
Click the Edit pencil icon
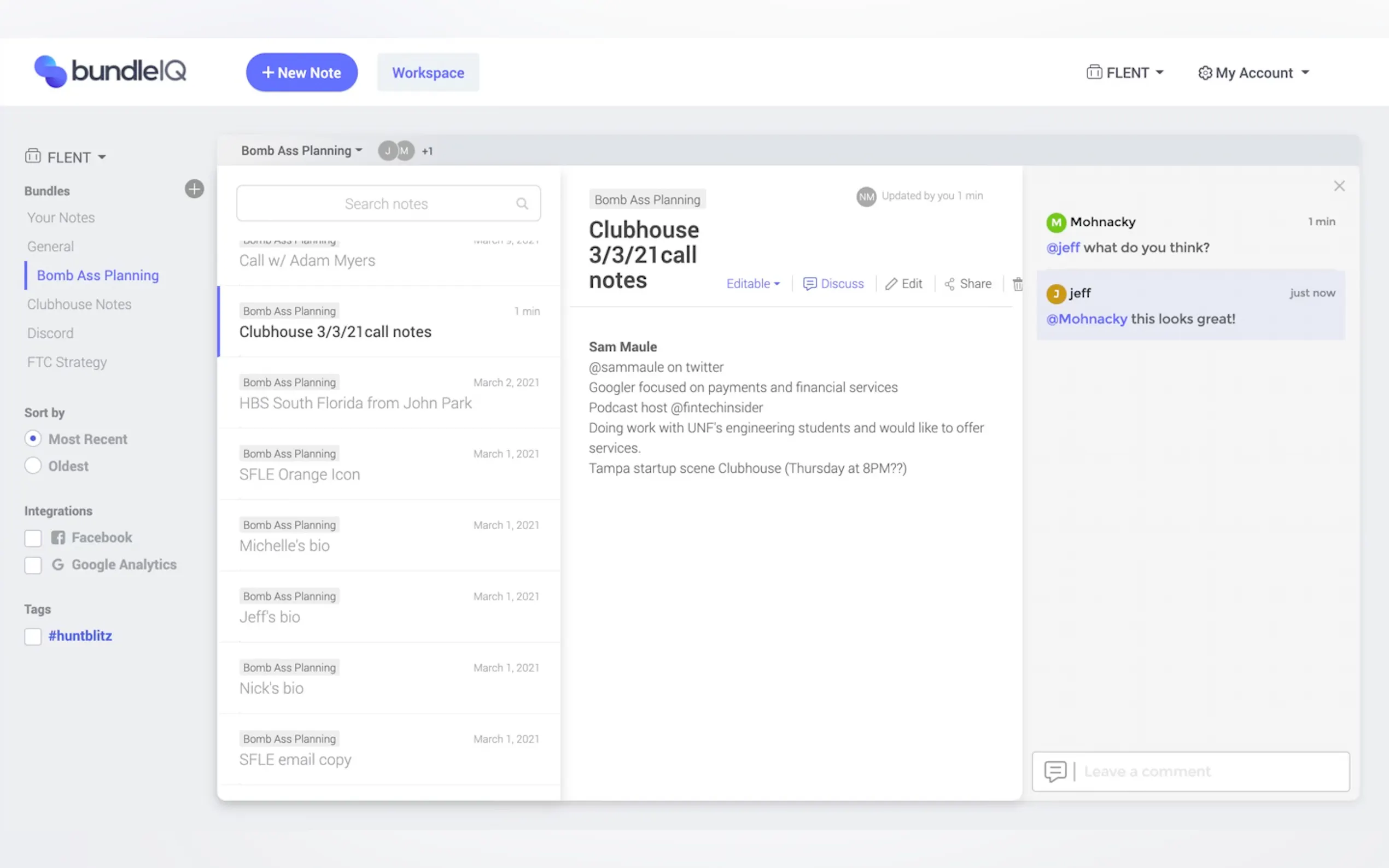click(x=891, y=284)
